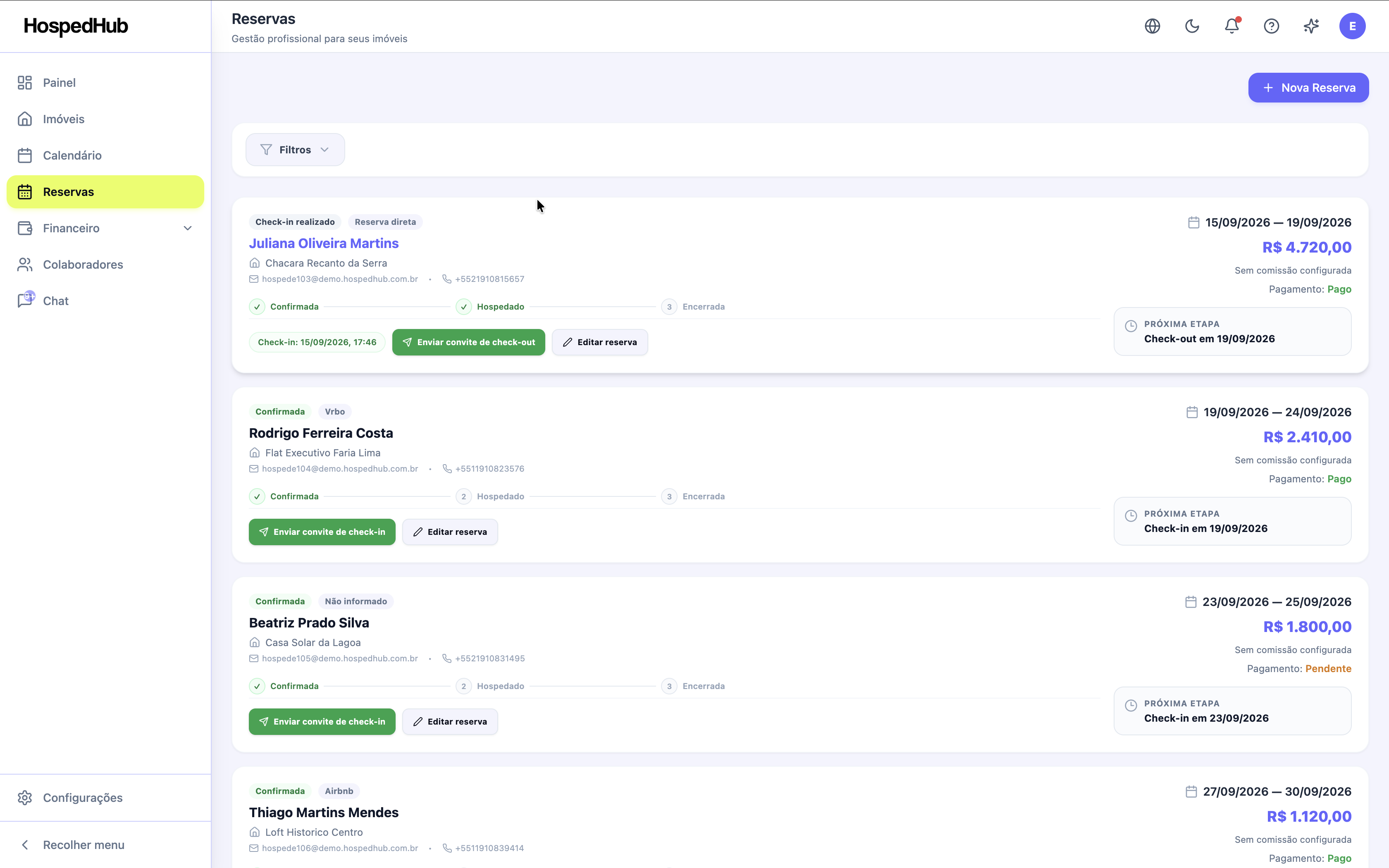Screen dimensions: 1389x868
Task: Click the Airbnb source badge
Action: point(339,791)
